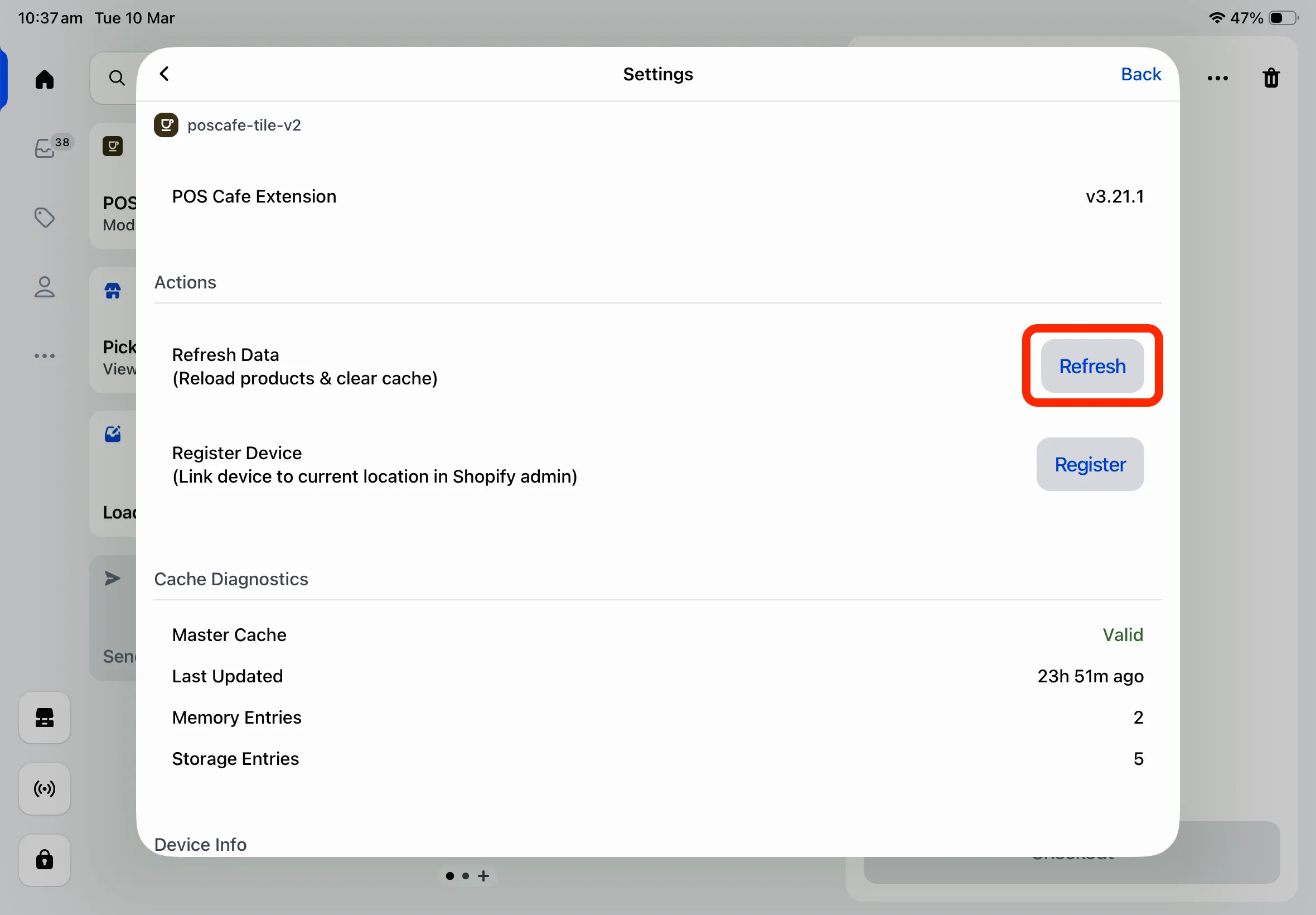Tap the second page indicator dot
This screenshot has height=915, width=1316.
[466, 875]
